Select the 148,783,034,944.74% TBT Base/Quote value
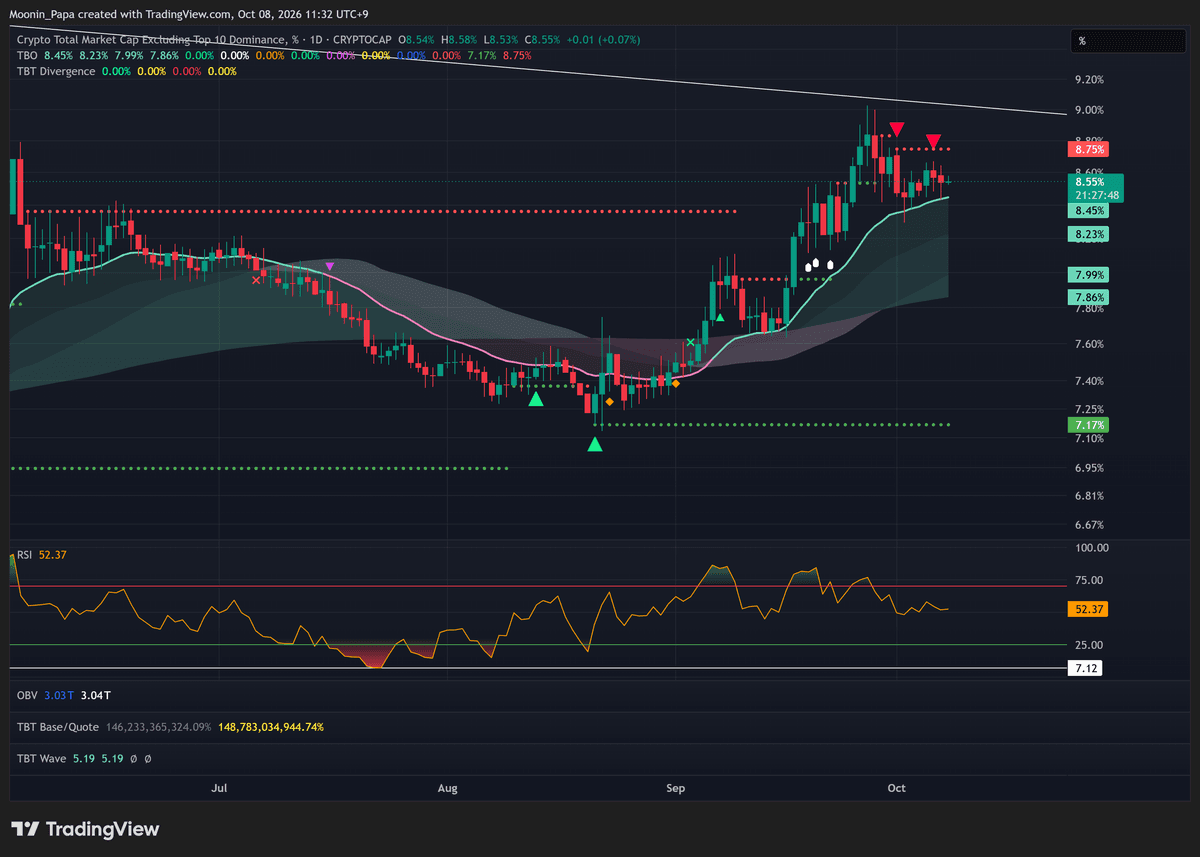 [x=270, y=727]
